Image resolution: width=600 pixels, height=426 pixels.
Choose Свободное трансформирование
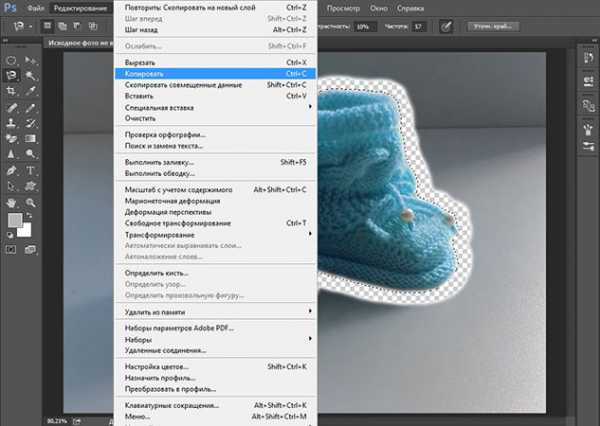[215, 223]
